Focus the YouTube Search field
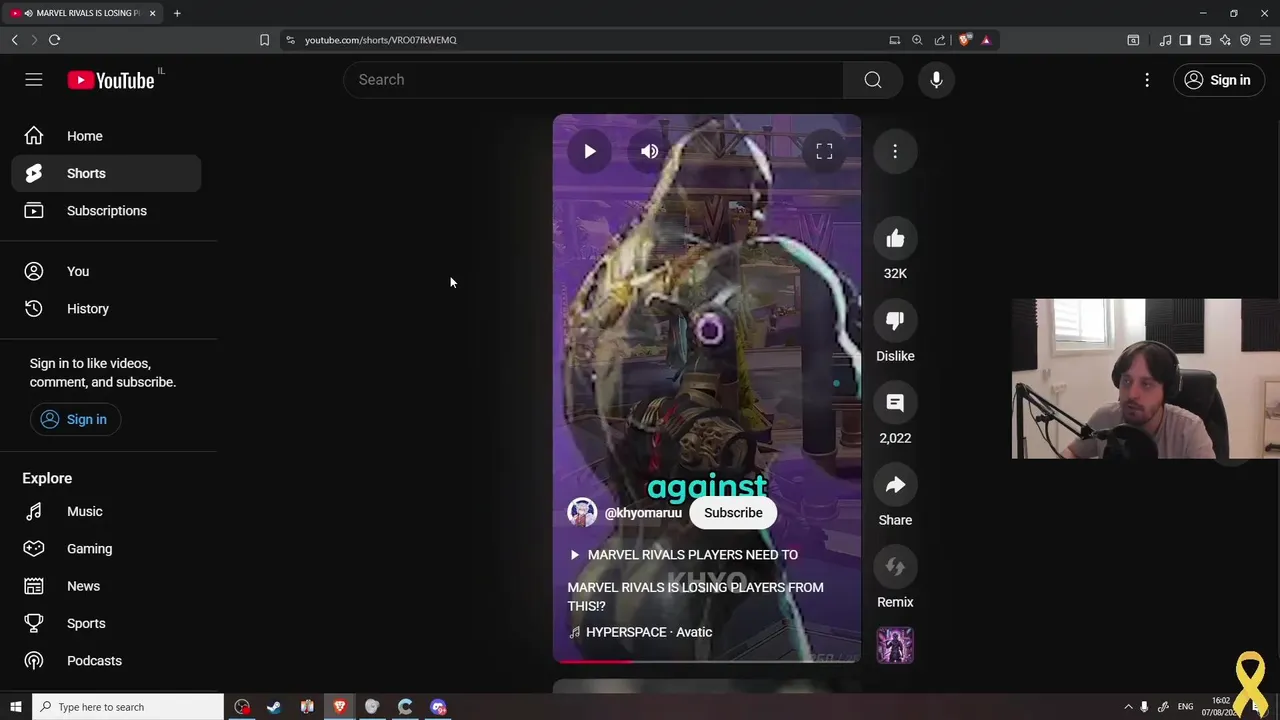Viewport: 1280px width, 720px height. [593, 80]
